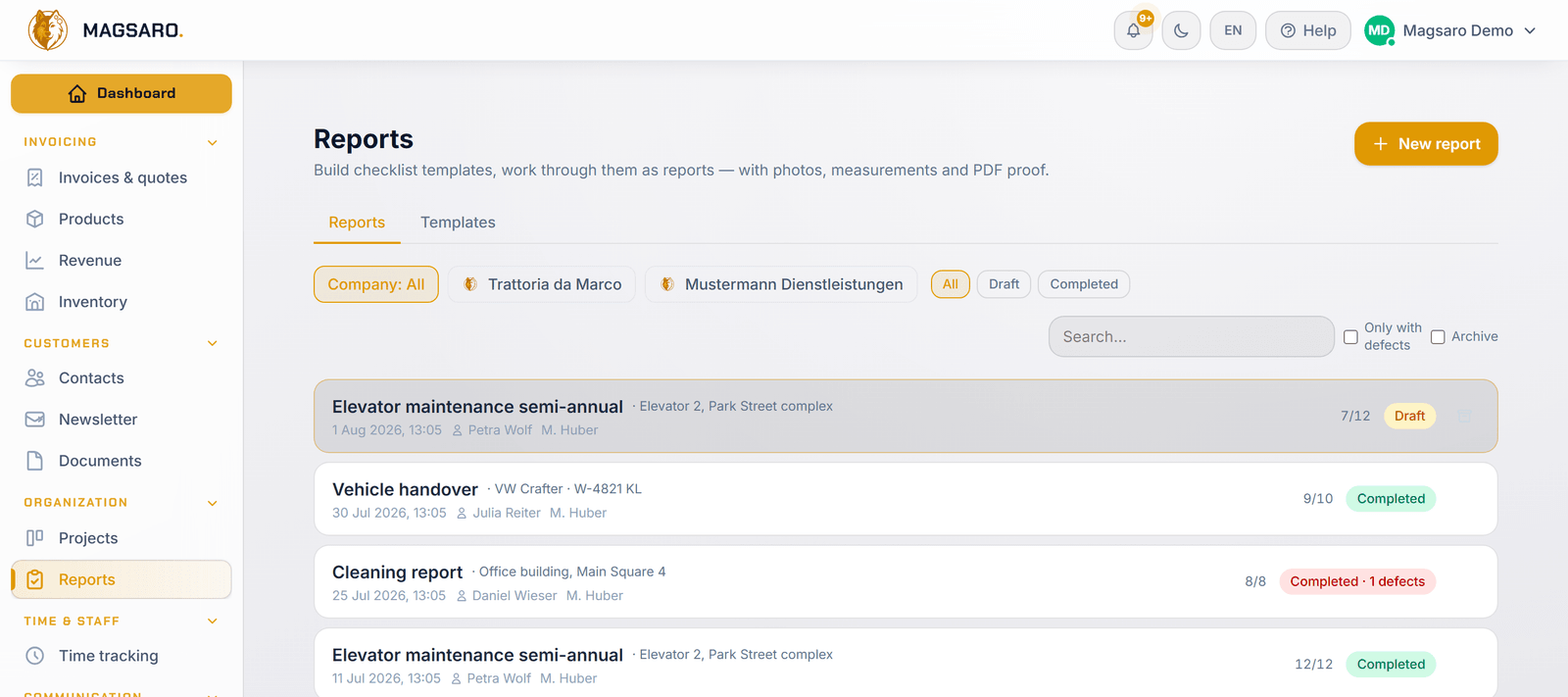
Task: Archive the draft Elevator maintenance report
Action: click(x=1465, y=416)
